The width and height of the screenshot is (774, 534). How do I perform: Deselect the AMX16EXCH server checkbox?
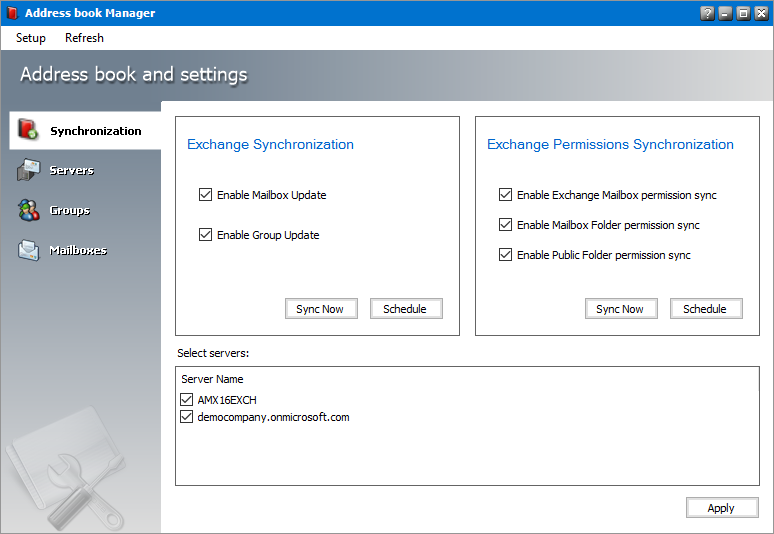[187, 400]
